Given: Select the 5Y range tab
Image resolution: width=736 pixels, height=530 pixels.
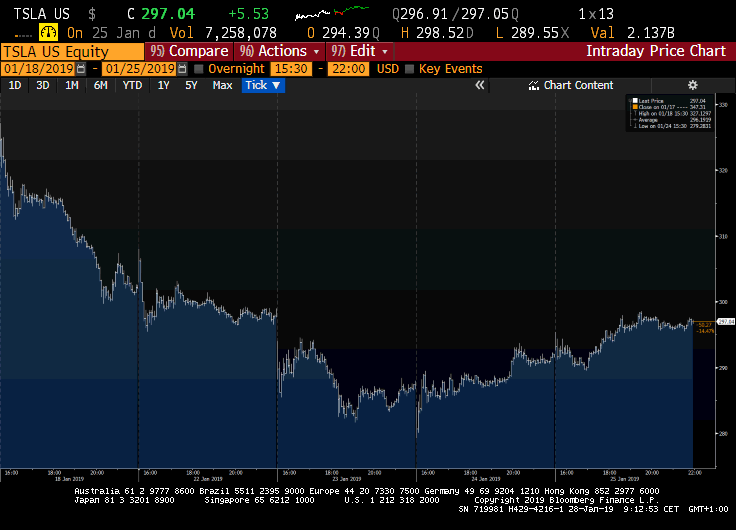Looking at the screenshot, I should pyautogui.click(x=191, y=85).
